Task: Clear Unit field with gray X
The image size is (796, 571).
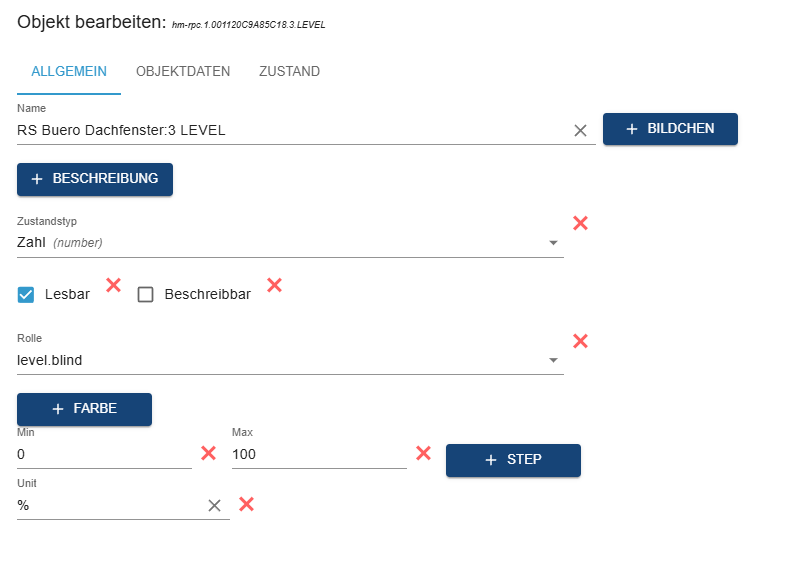Action: point(214,506)
